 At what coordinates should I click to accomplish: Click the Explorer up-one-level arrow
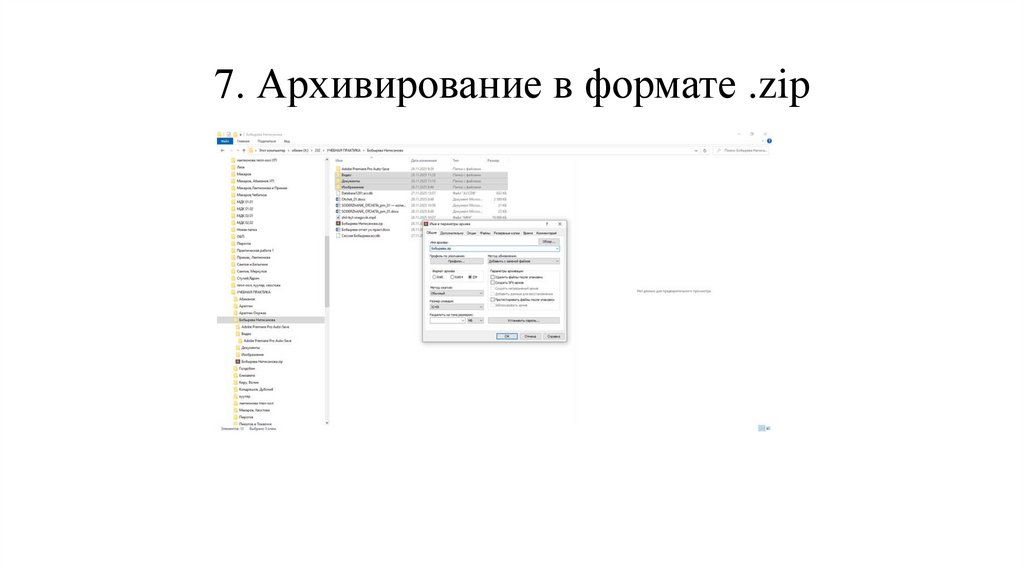coord(244,151)
